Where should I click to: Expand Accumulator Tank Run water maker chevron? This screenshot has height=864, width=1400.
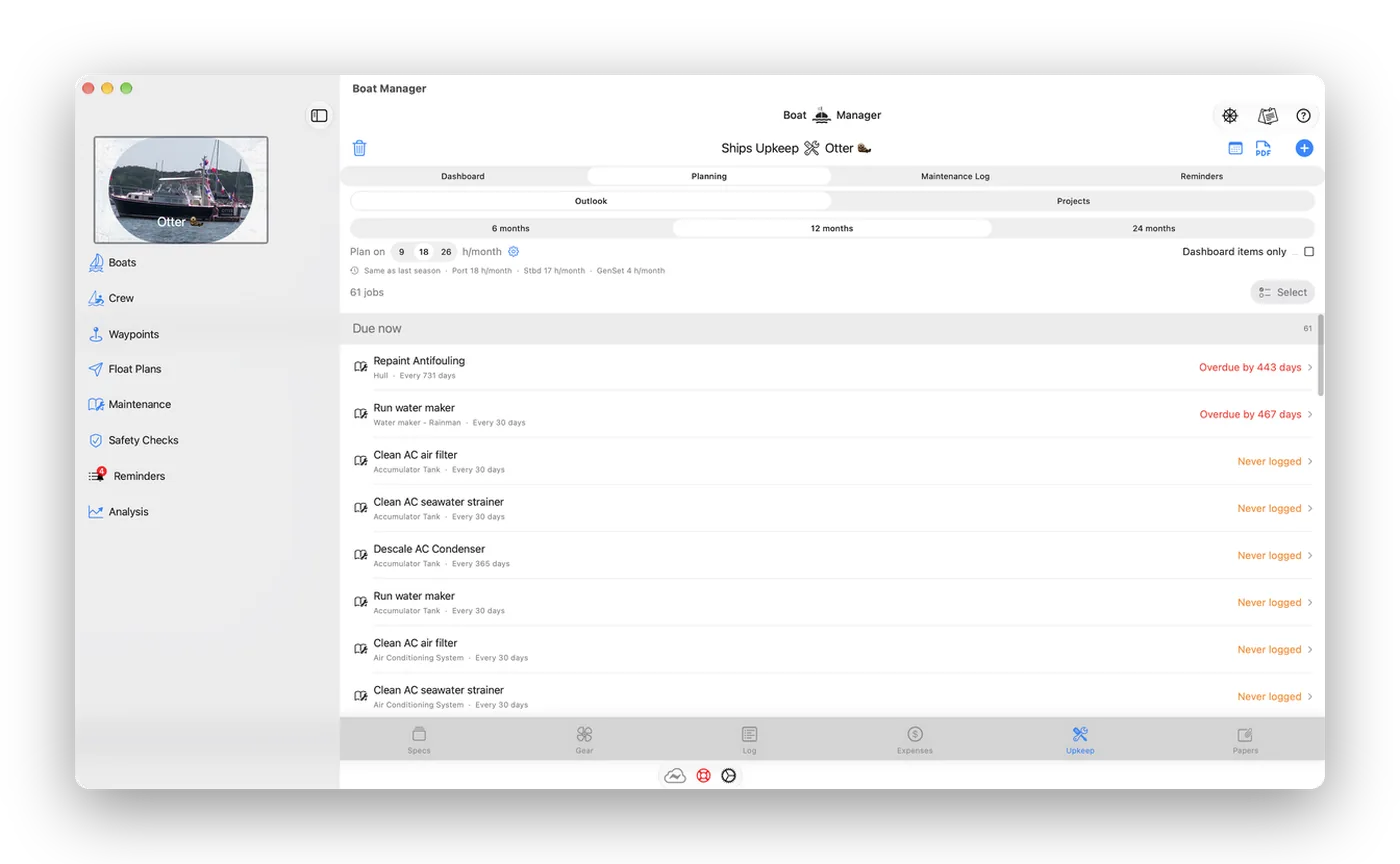(x=1310, y=602)
